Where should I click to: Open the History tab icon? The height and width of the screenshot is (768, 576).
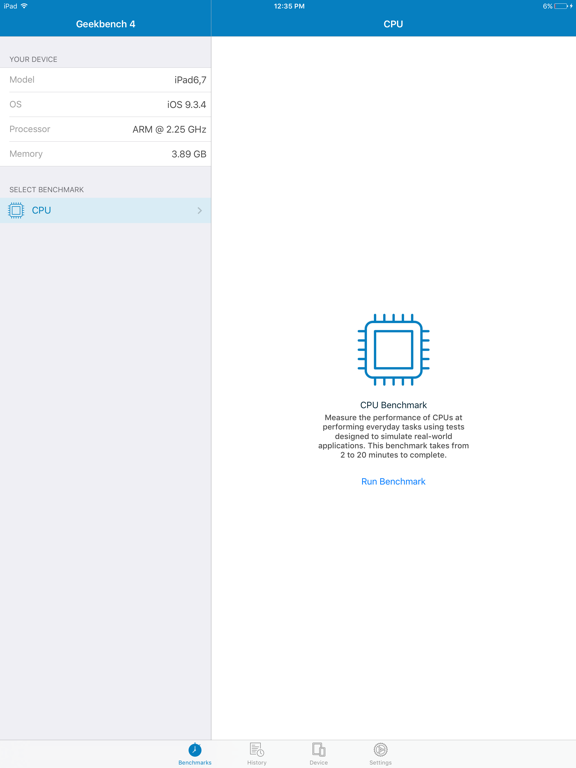pos(257,749)
